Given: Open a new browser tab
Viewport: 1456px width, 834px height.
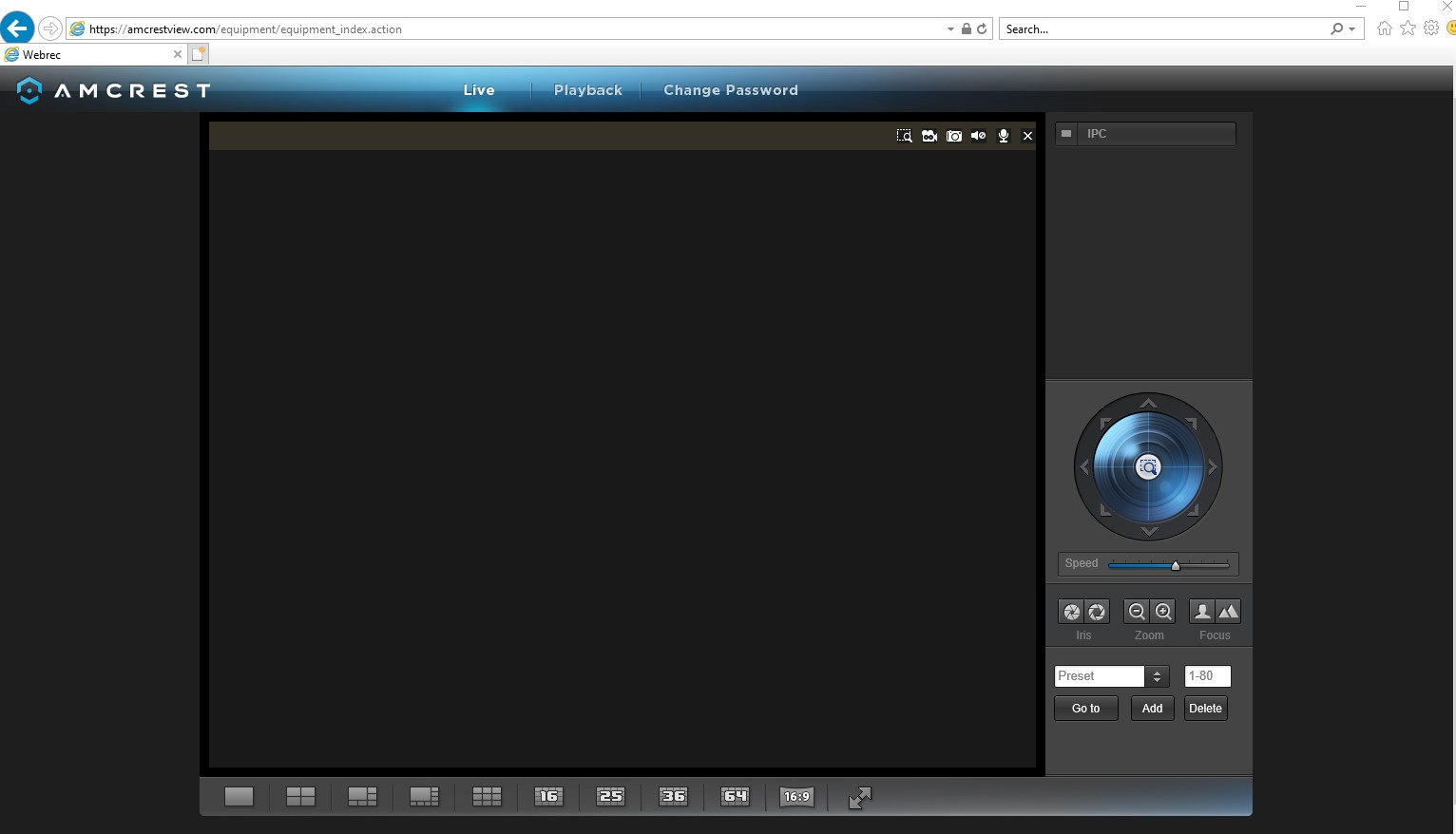Looking at the screenshot, I should pos(198,54).
